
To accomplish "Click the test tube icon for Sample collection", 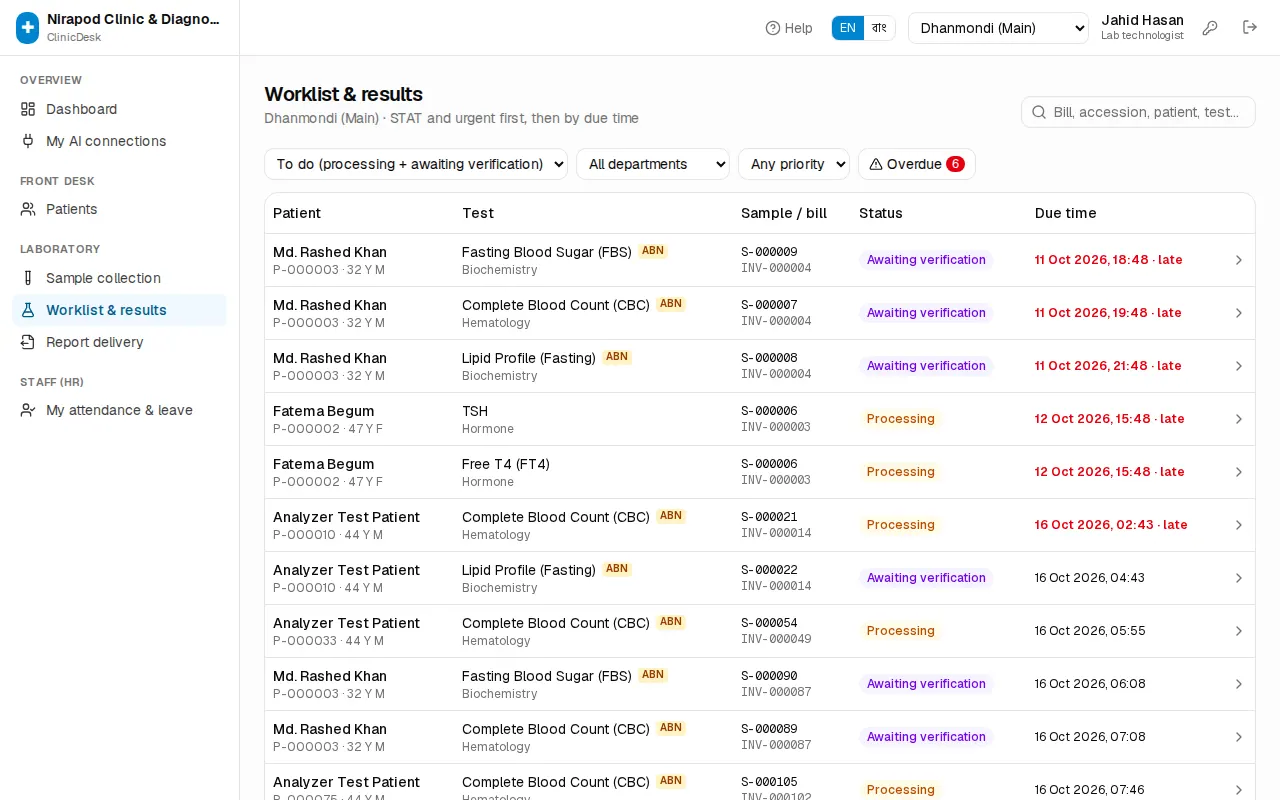I will click(28, 278).
